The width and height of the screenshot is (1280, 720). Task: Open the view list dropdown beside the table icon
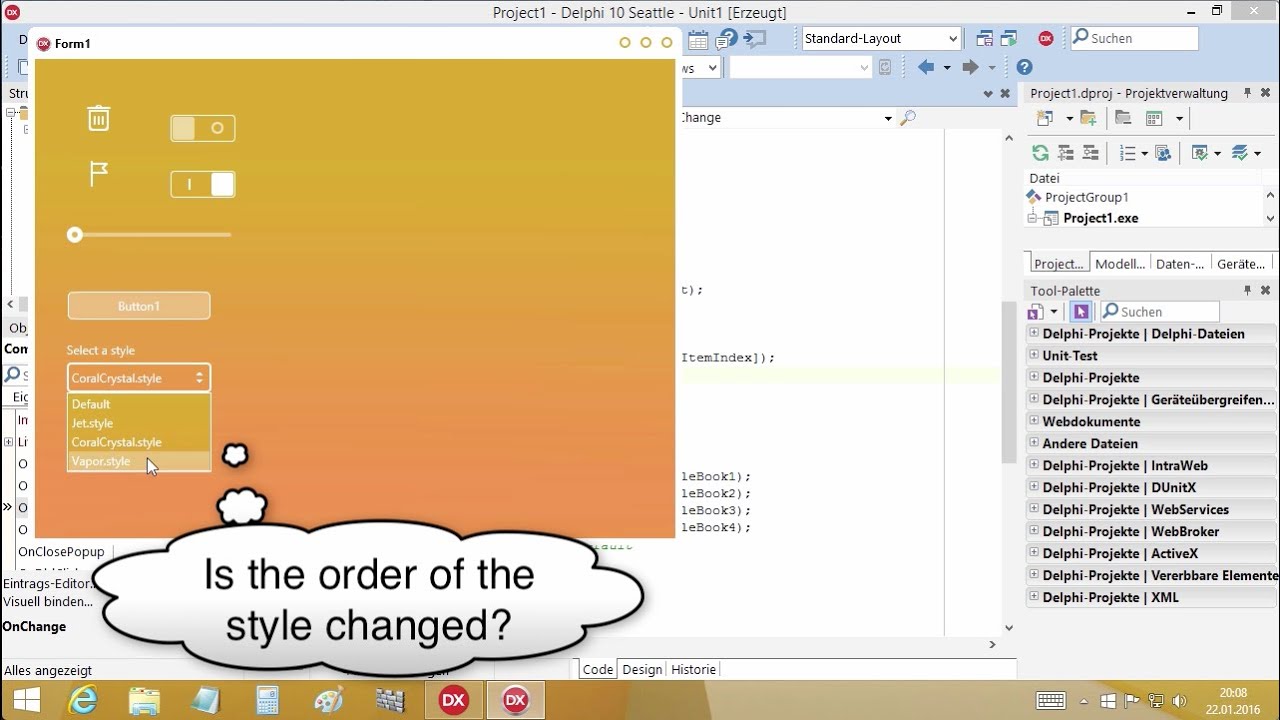pos(1179,119)
